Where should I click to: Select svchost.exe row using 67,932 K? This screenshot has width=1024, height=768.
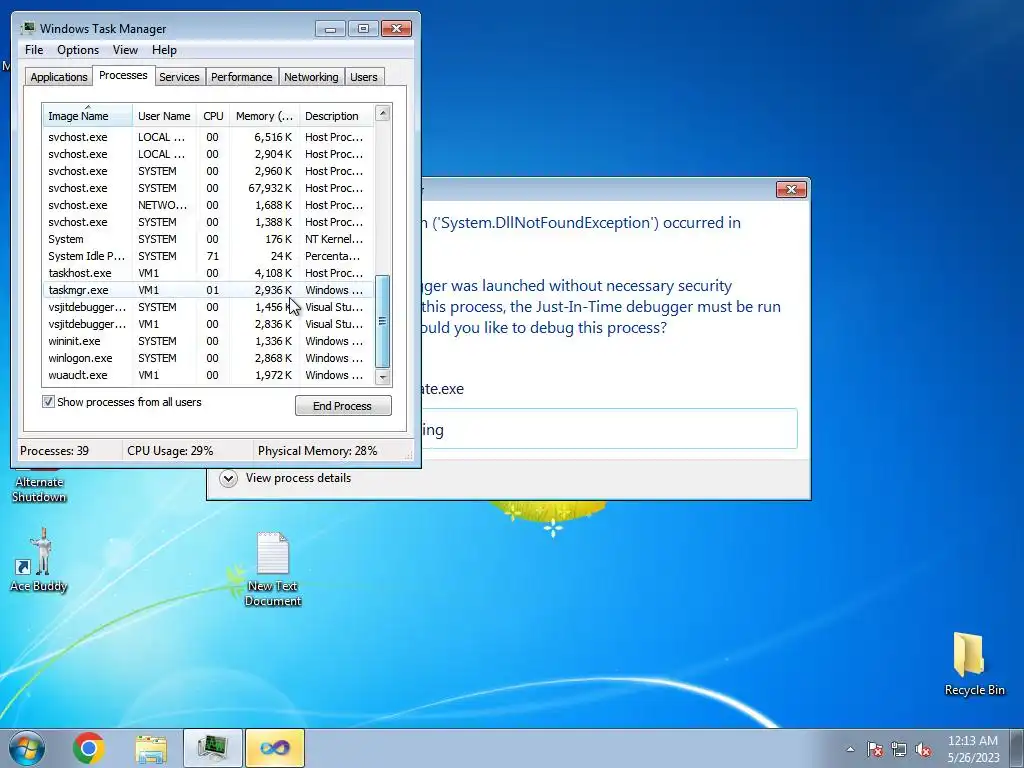(208, 188)
